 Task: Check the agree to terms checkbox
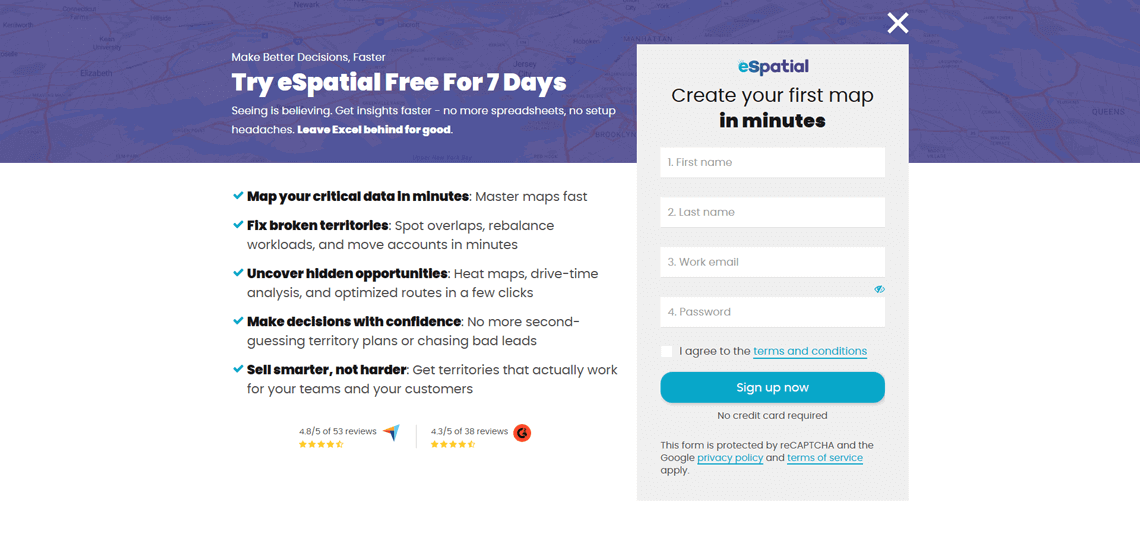667,351
